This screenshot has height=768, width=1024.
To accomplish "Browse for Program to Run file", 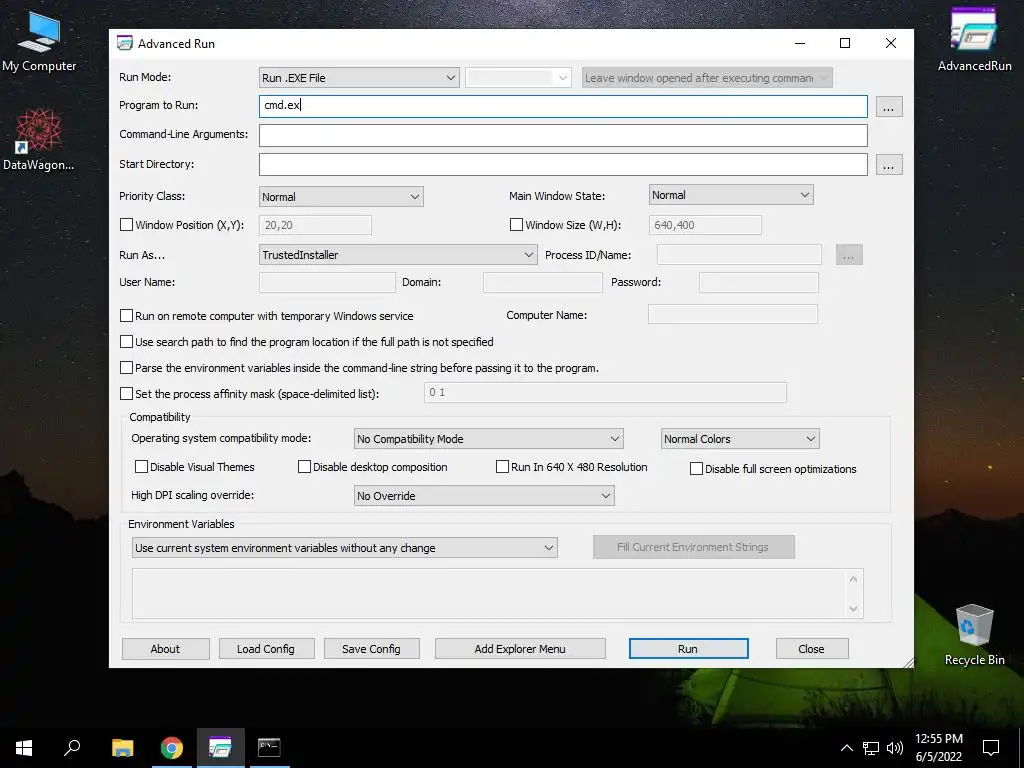I will tap(889, 106).
